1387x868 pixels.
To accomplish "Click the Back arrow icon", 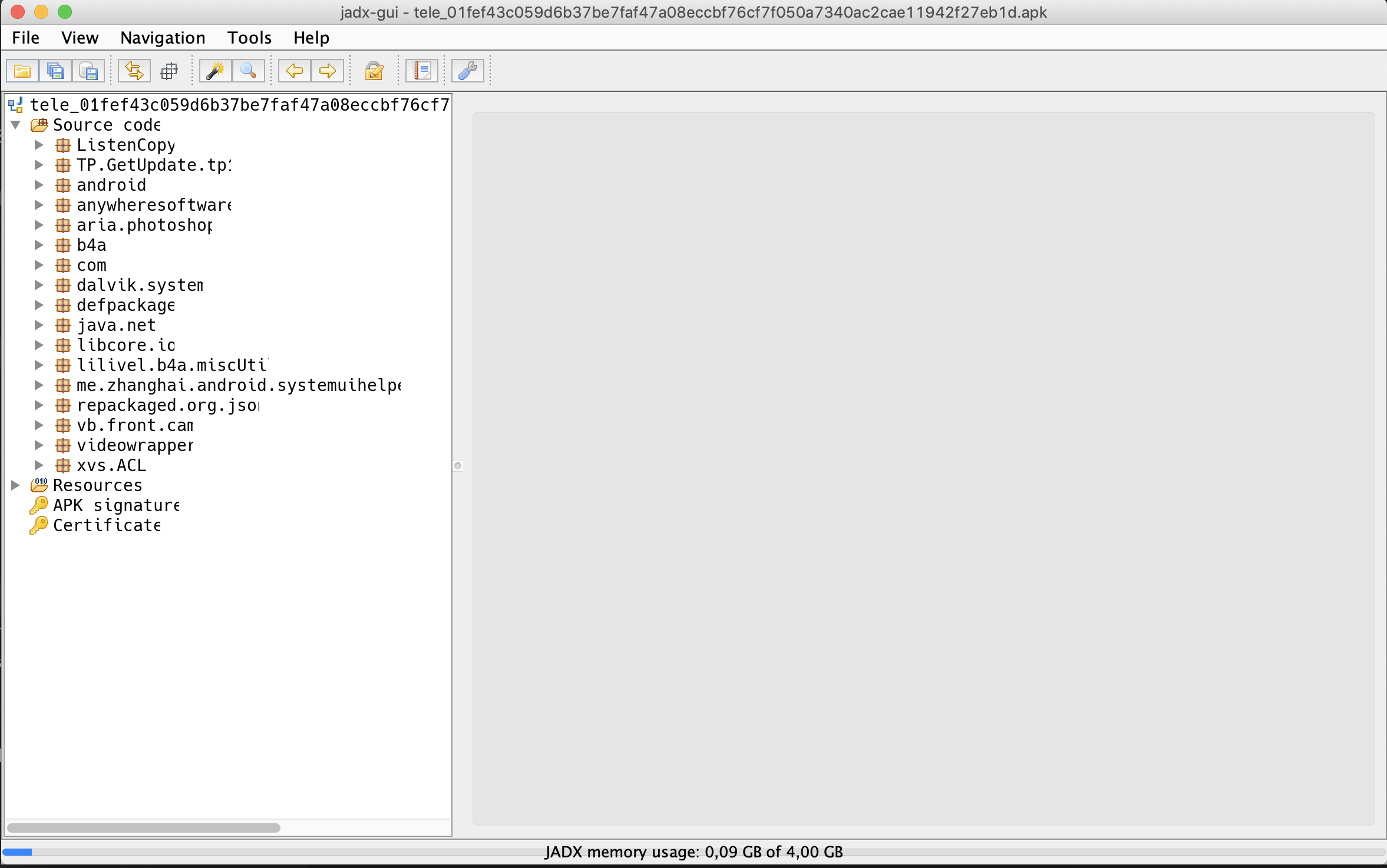I will coord(295,71).
